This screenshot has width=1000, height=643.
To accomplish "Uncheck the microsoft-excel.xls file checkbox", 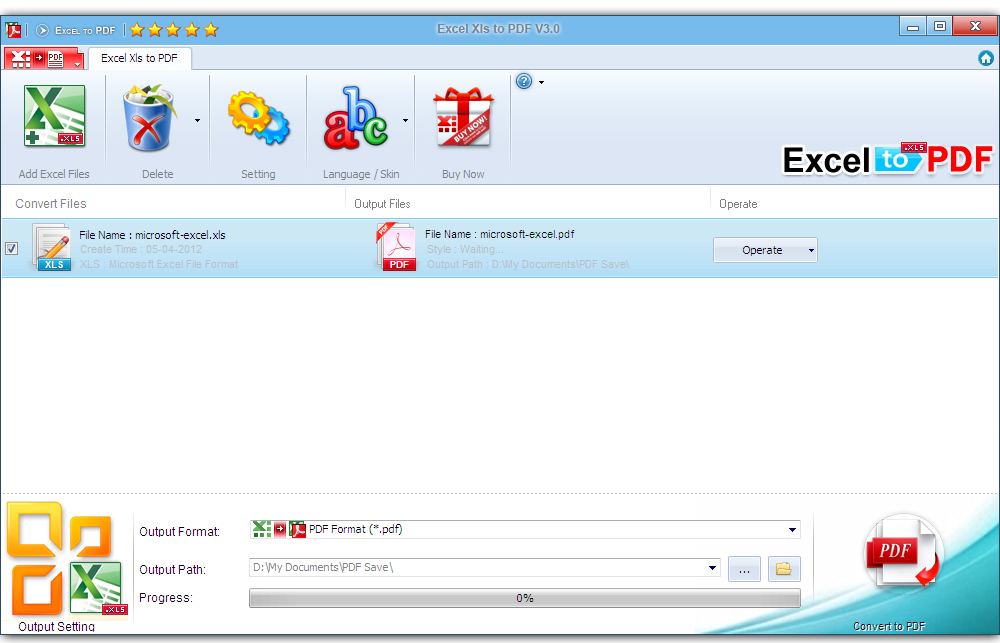I will coord(11,248).
